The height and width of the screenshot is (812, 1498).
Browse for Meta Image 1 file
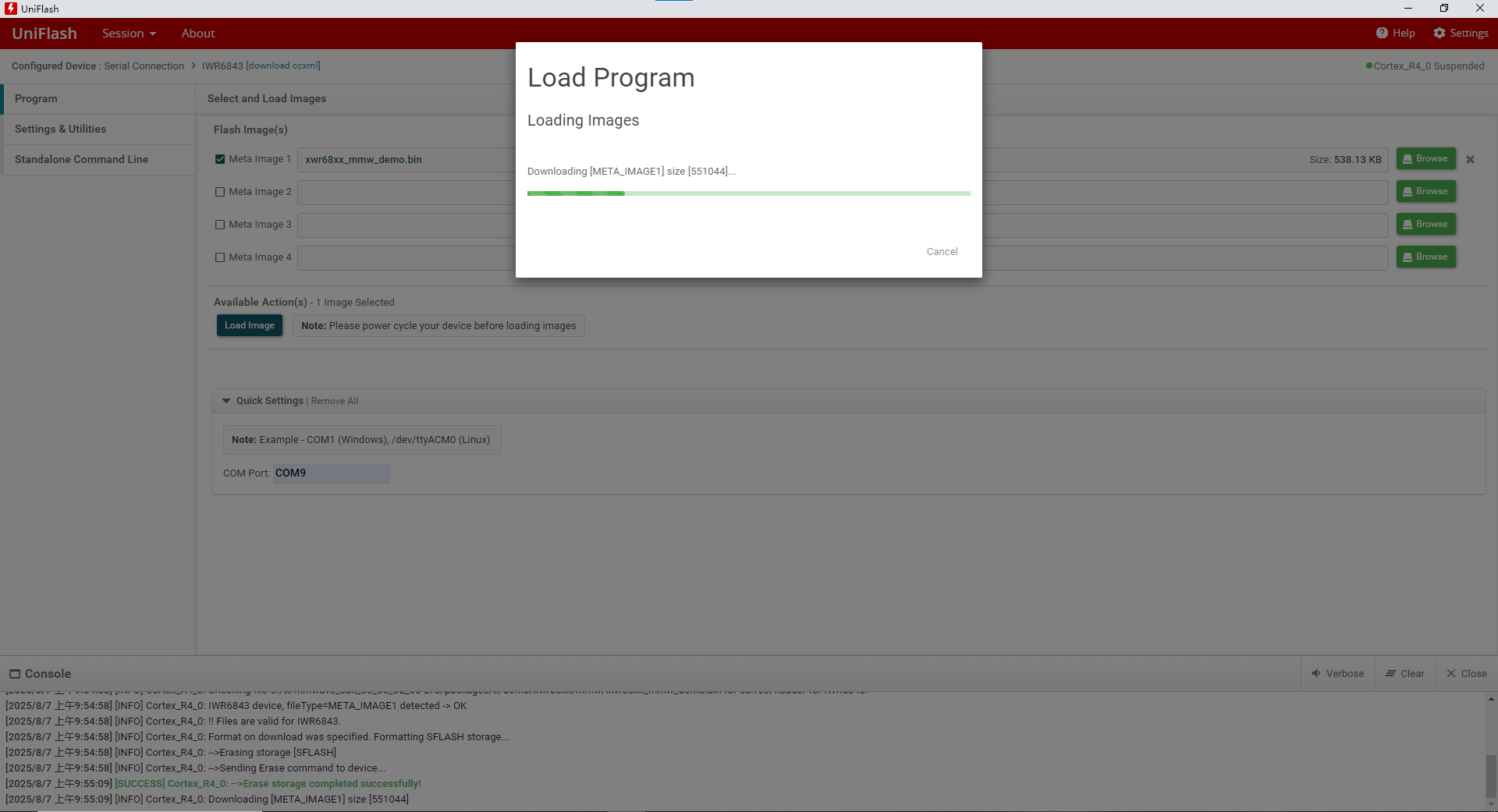pos(1425,158)
